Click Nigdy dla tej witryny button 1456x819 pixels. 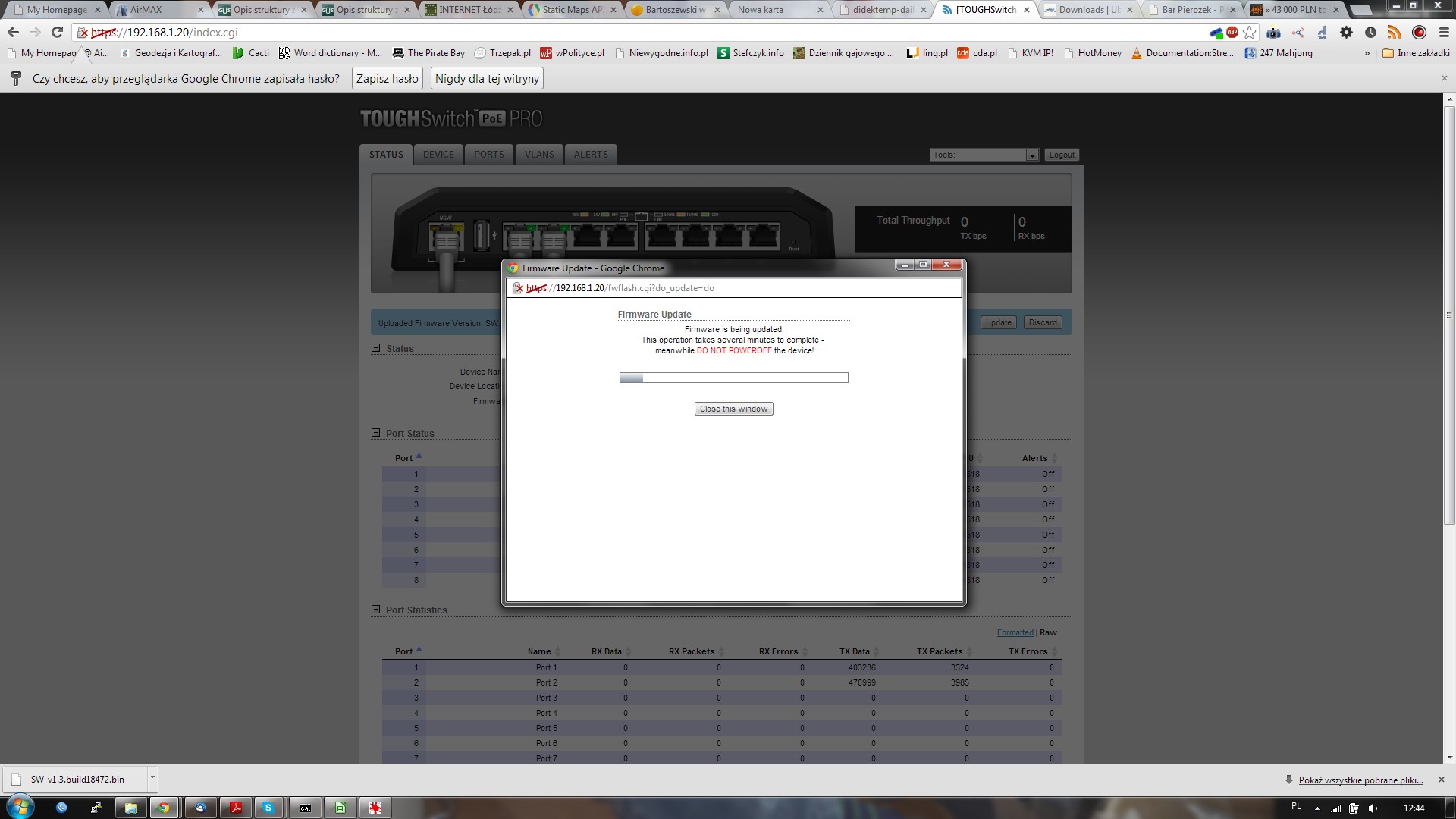coord(488,79)
